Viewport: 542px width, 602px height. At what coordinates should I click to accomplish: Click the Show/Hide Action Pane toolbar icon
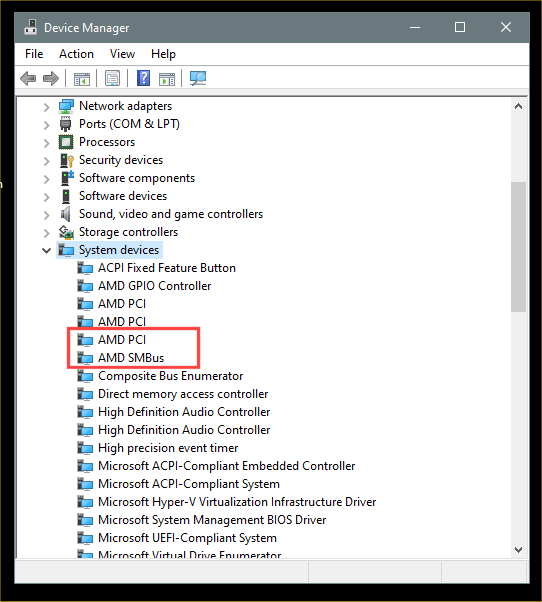click(x=167, y=79)
